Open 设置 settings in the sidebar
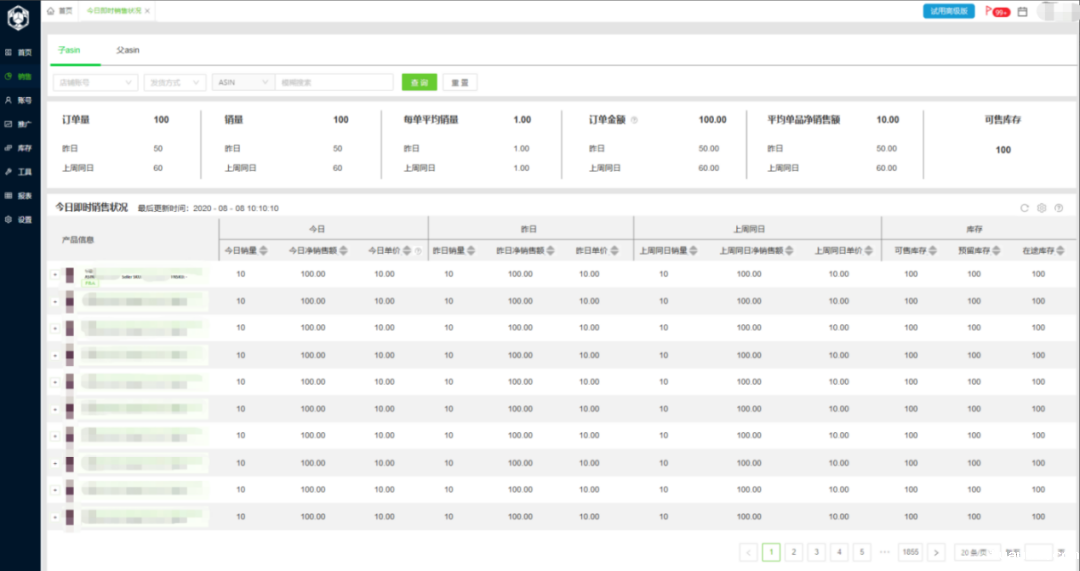This screenshot has height=571, width=1080. (19, 220)
